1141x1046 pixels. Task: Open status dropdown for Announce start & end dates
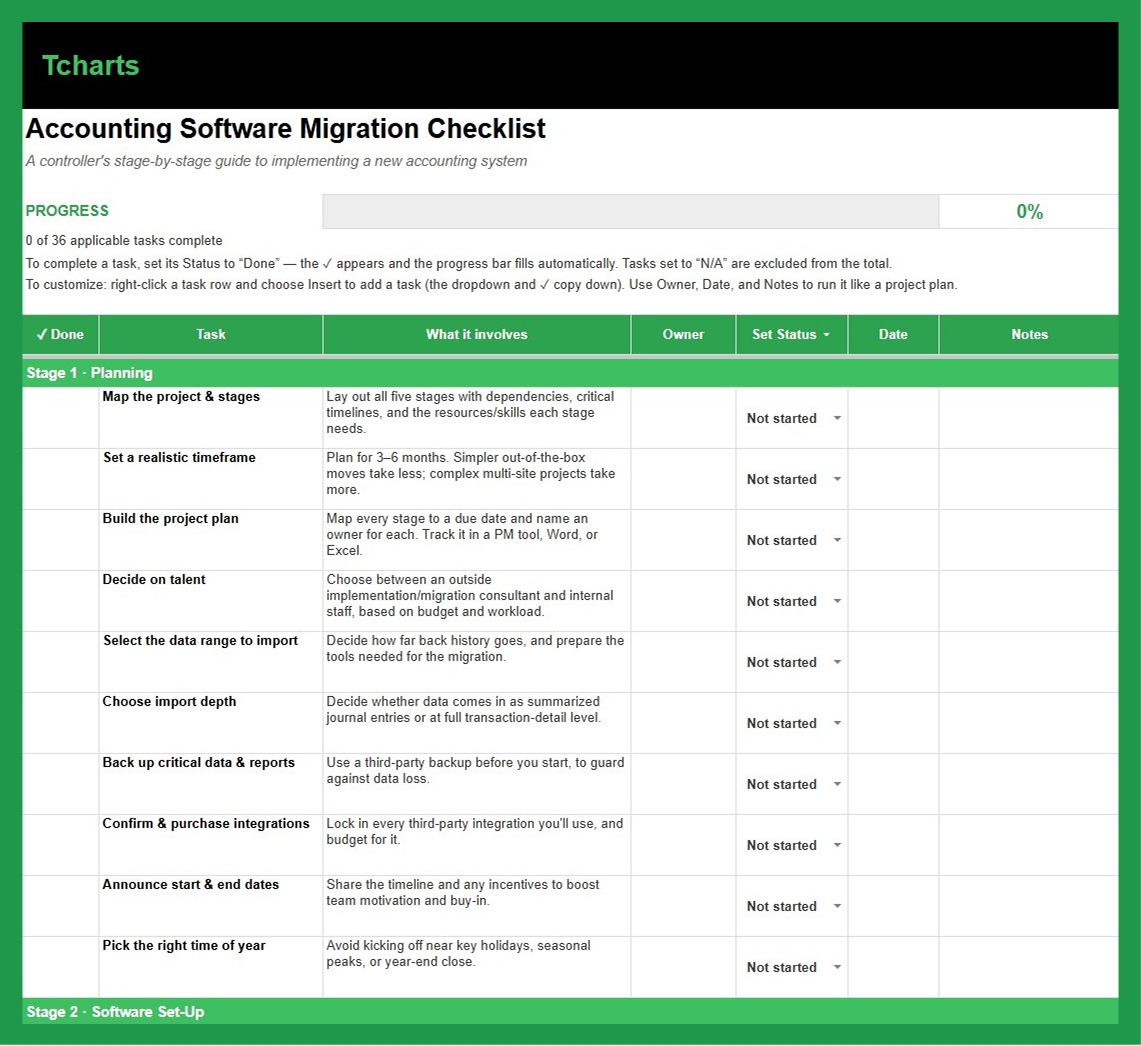point(837,907)
